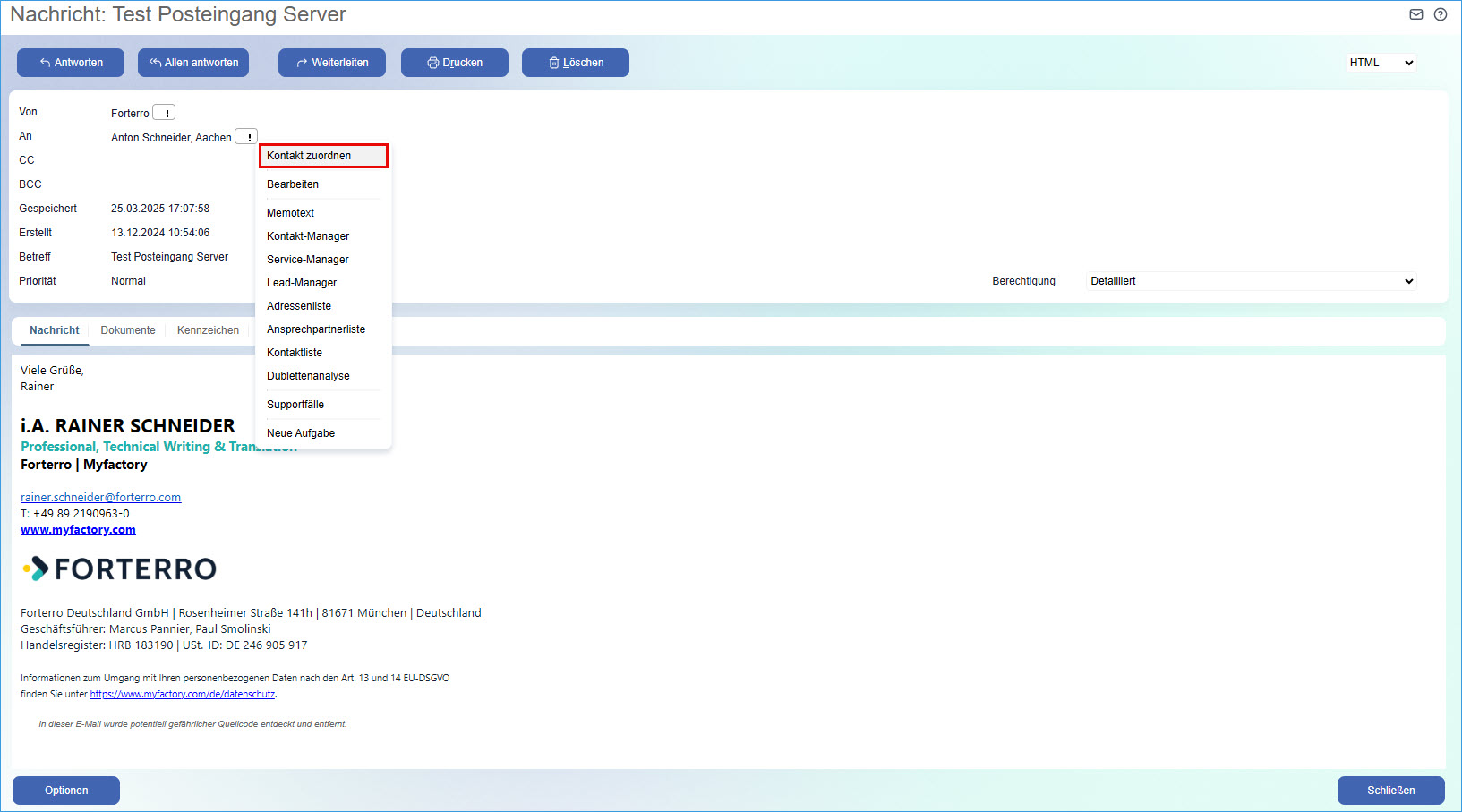Click Schließen to close the message
This screenshot has height=812, width=1462.
tap(1390, 791)
